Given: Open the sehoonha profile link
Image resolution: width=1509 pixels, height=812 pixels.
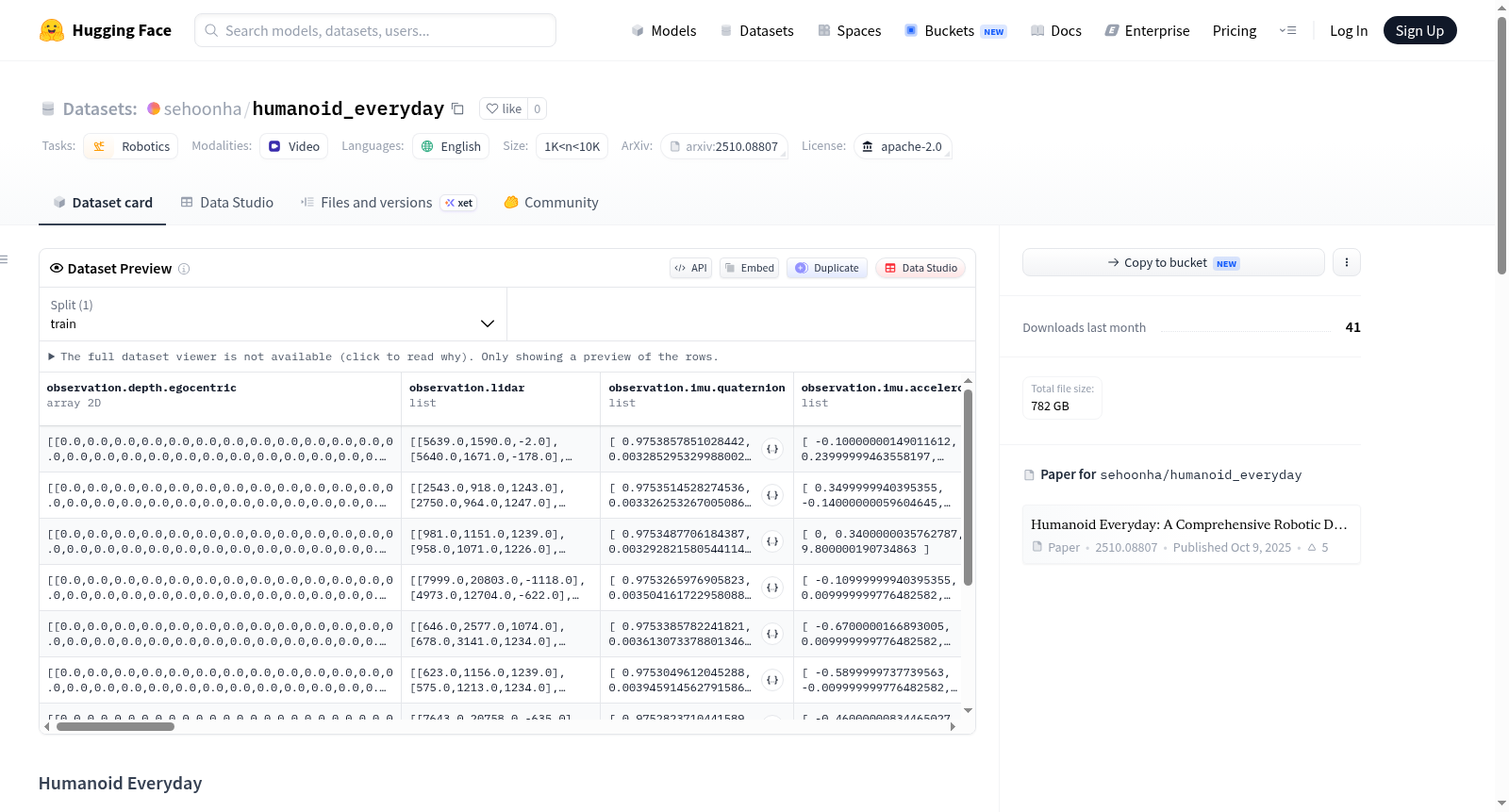Looking at the screenshot, I should click(203, 108).
